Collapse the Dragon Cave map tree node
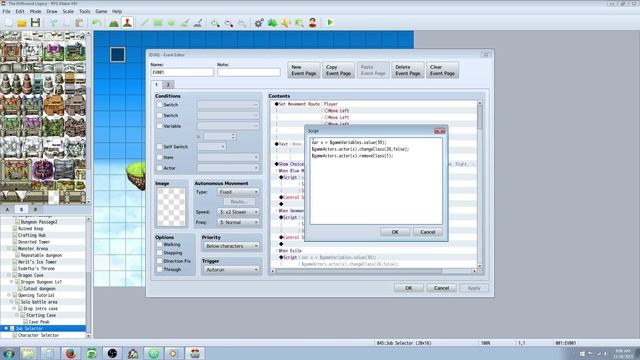640x360 pixels. (x=9, y=275)
